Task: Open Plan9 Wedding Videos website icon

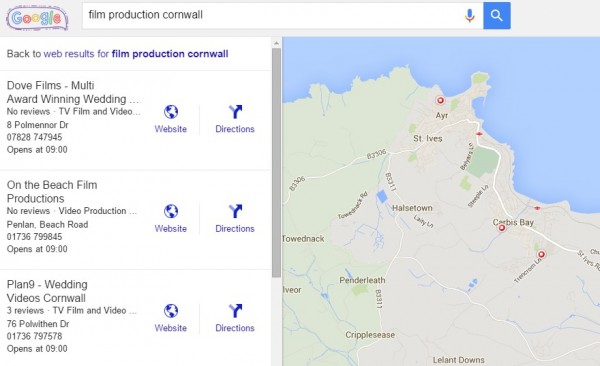Action: click(x=171, y=311)
